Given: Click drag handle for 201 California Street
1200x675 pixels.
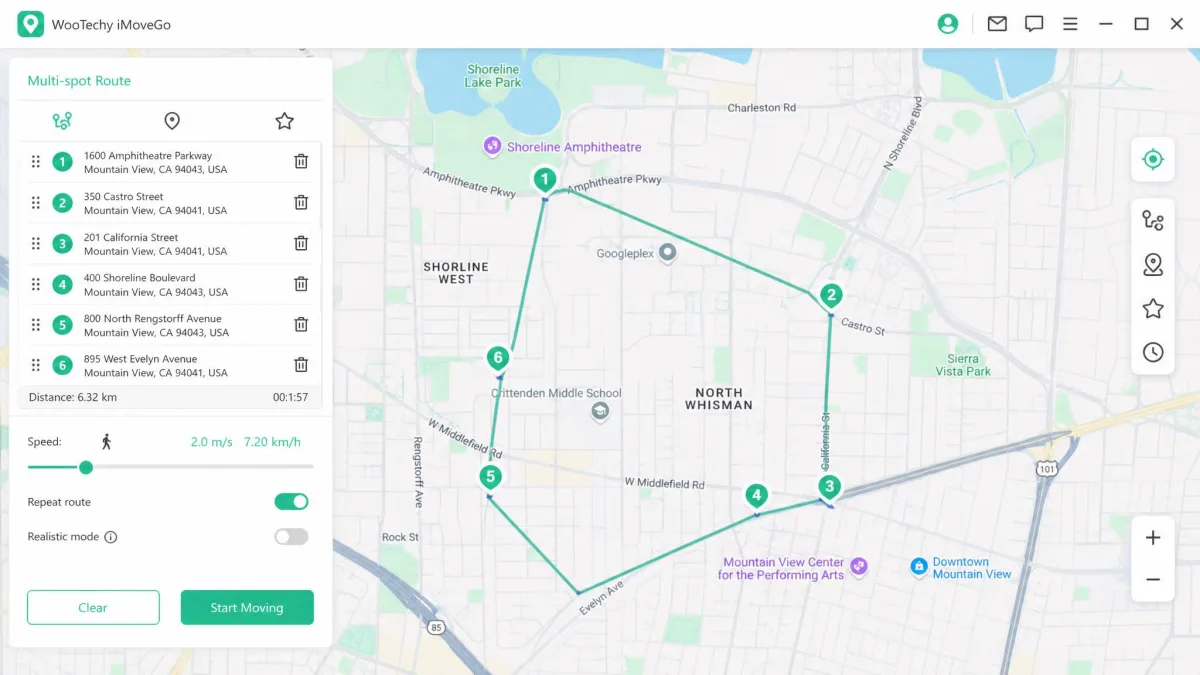Looking at the screenshot, I should click(x=35, y=243).
